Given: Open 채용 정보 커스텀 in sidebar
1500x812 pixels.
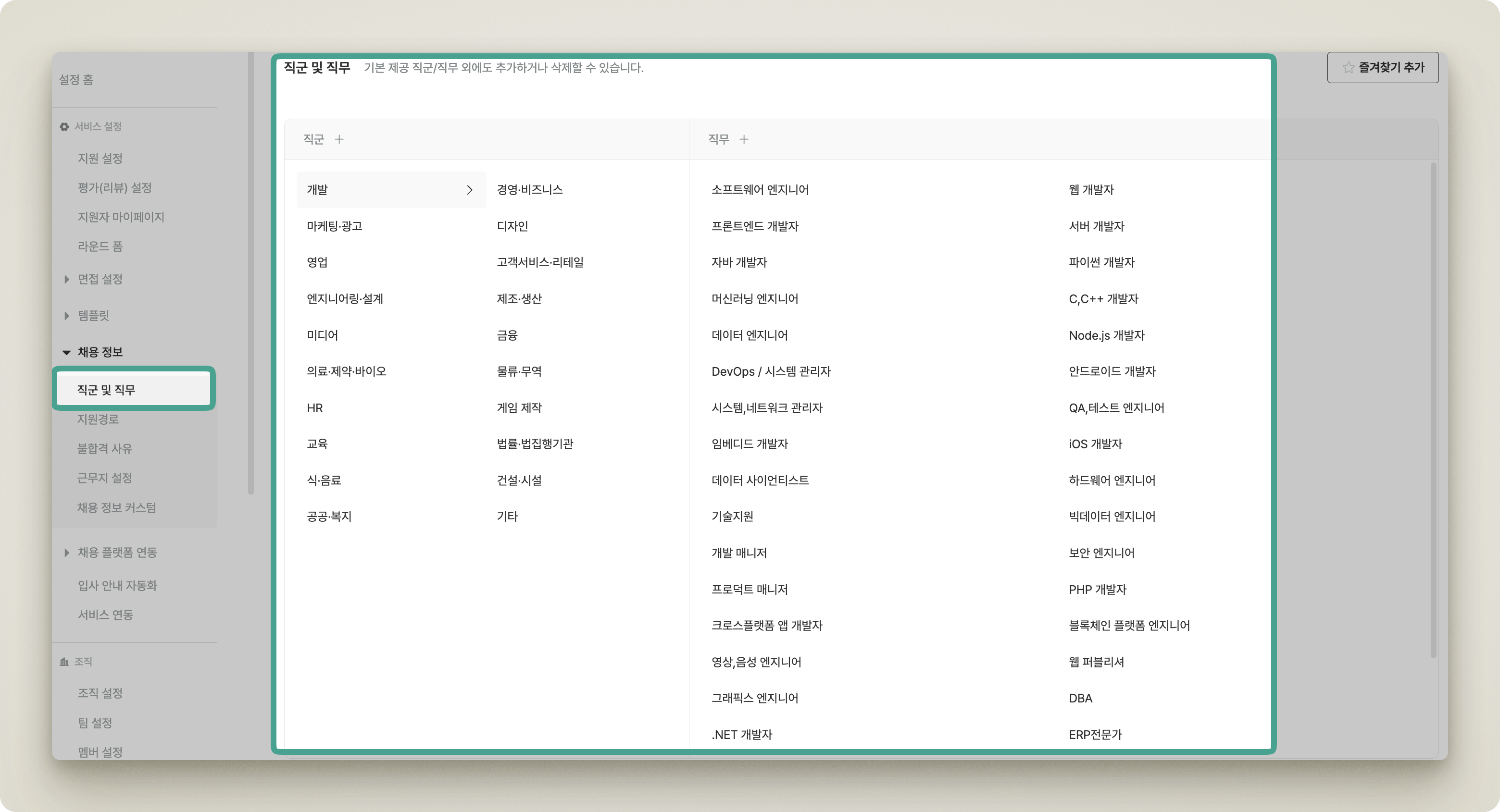Looking at the screenshot, I should (116, 507).
